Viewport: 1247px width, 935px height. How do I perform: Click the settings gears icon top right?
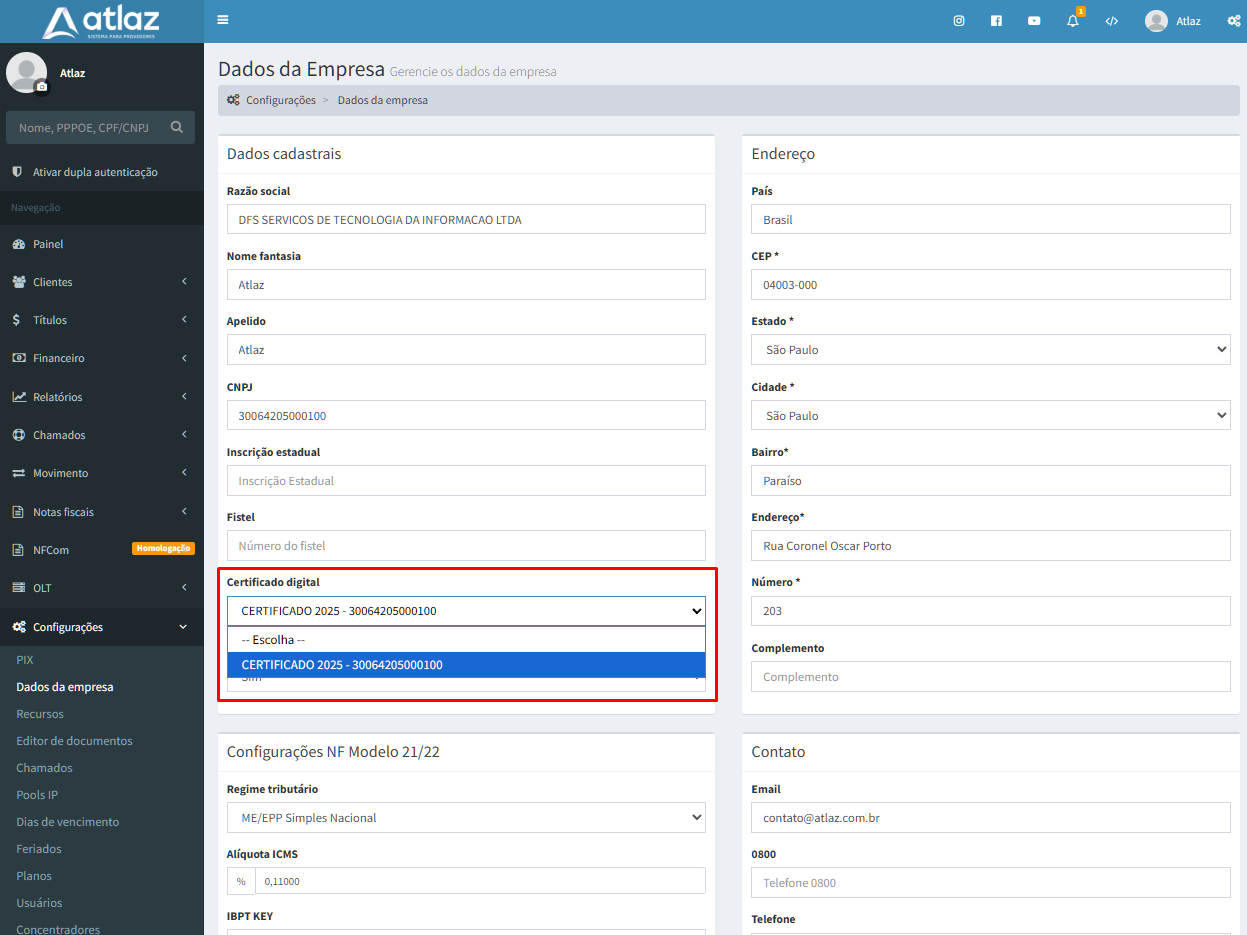point(1233,21)
